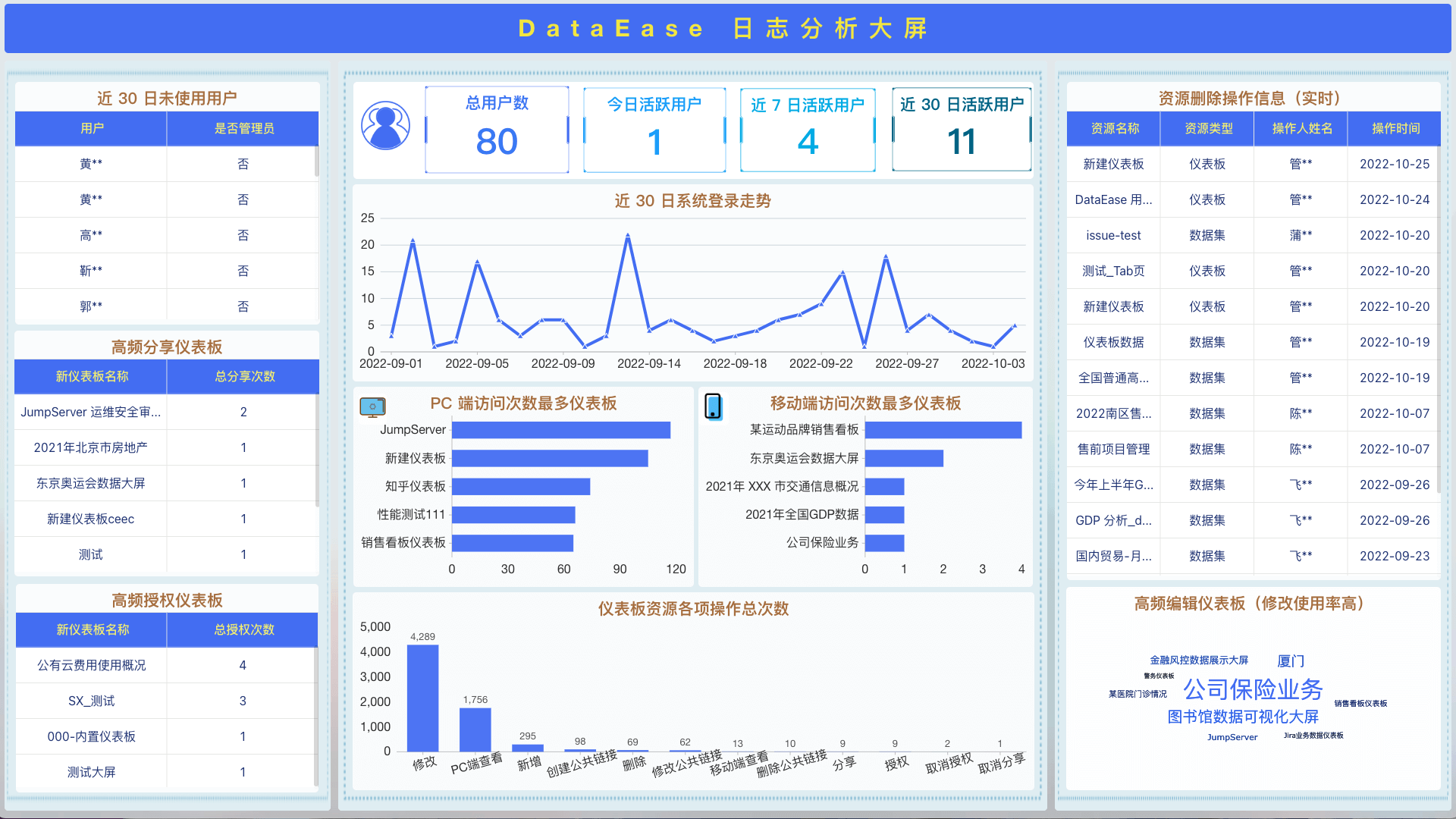This screenshot has width=1456, height=819.
Task: Click the user avatar icon
Action: (385, 126)
